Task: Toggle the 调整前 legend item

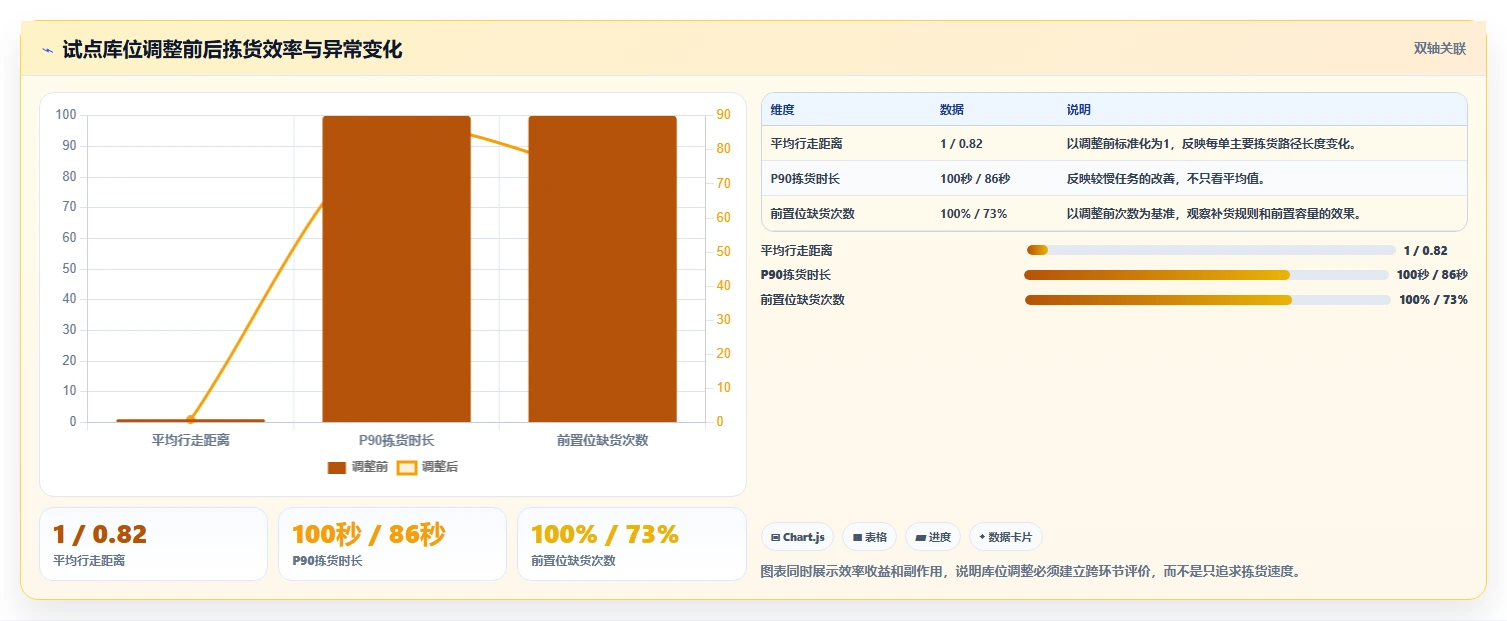Action: (x=358, y=467)
